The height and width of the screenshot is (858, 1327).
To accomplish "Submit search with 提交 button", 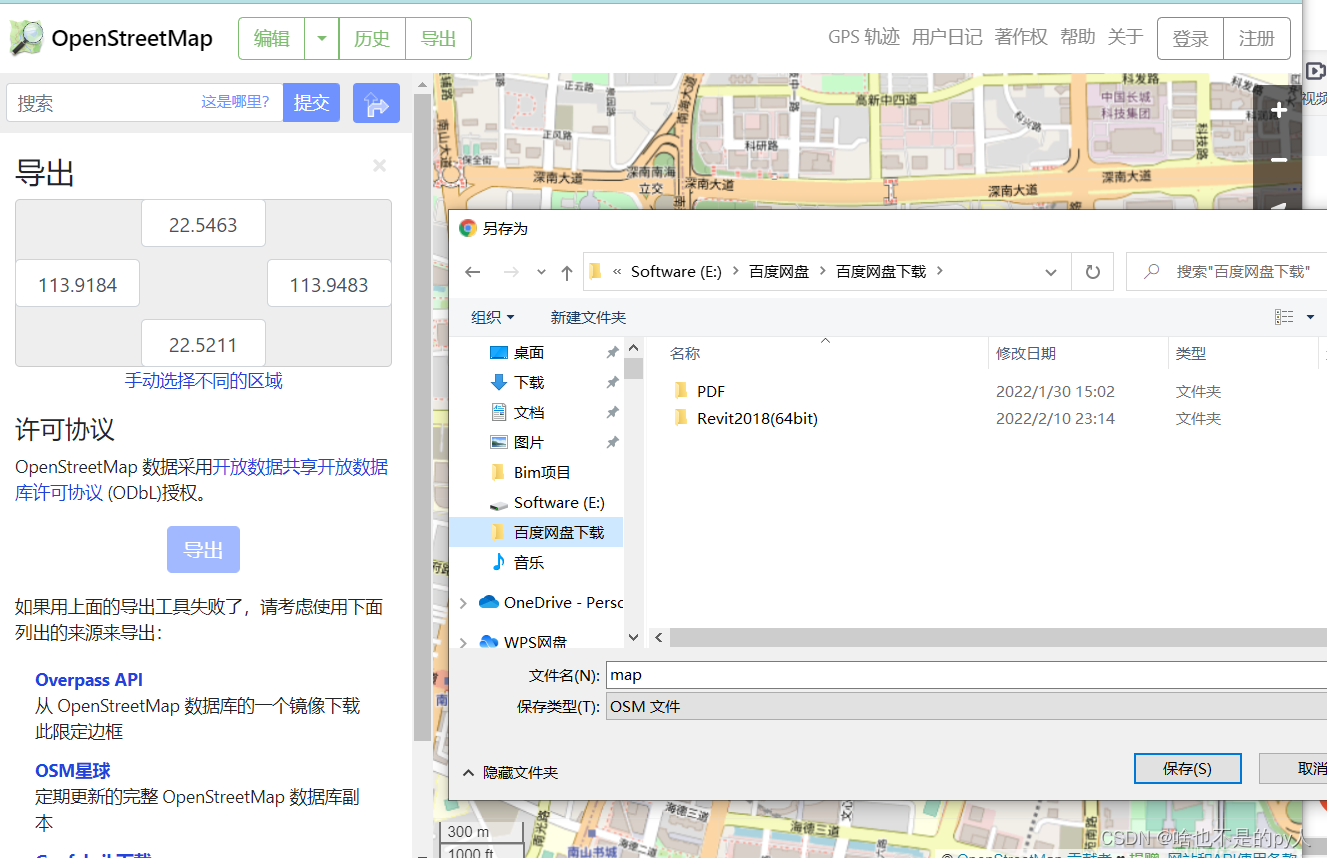I will (x=311, y=103).
